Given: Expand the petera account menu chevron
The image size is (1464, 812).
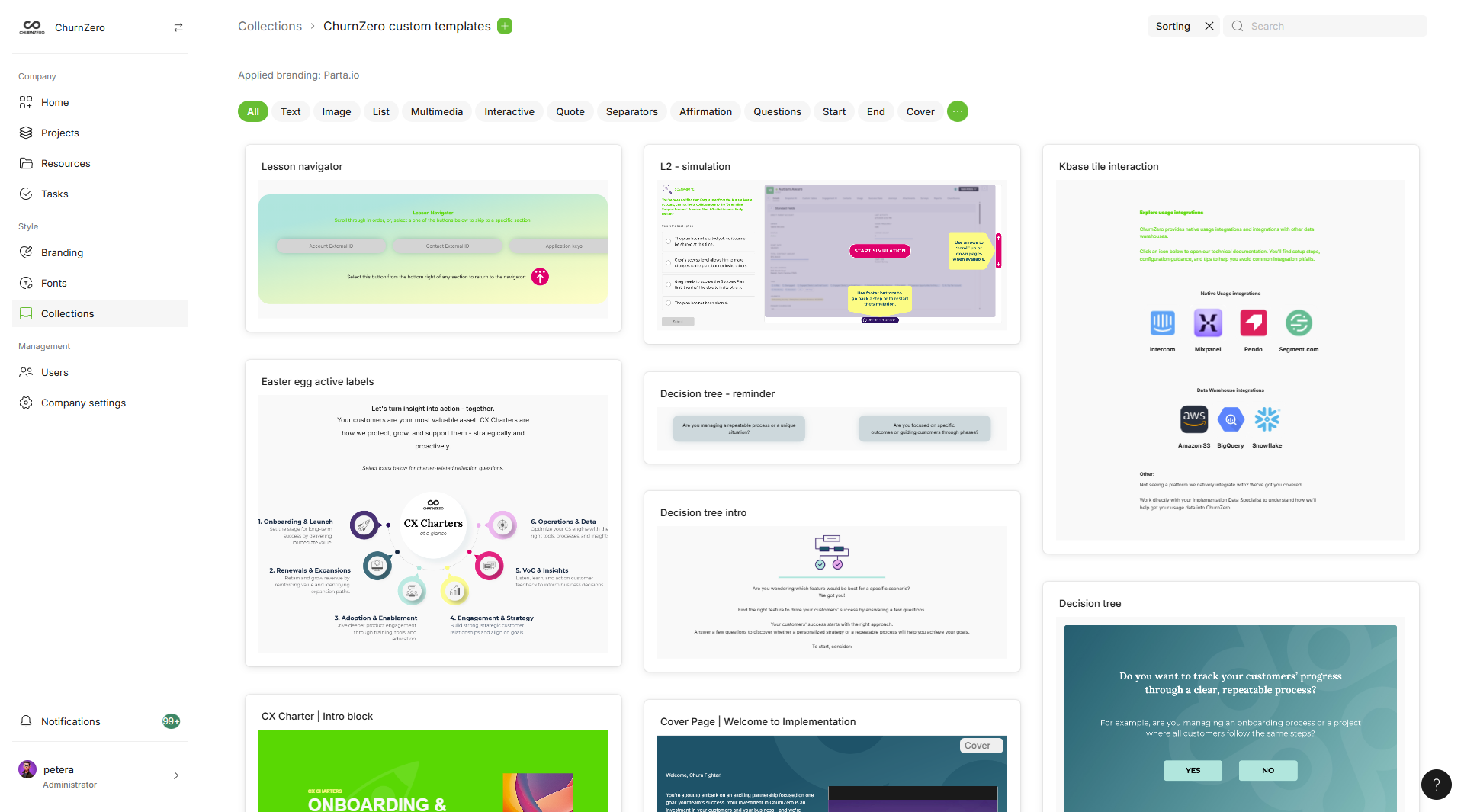Looking at the screenshot, I should [x=176, y=775].
